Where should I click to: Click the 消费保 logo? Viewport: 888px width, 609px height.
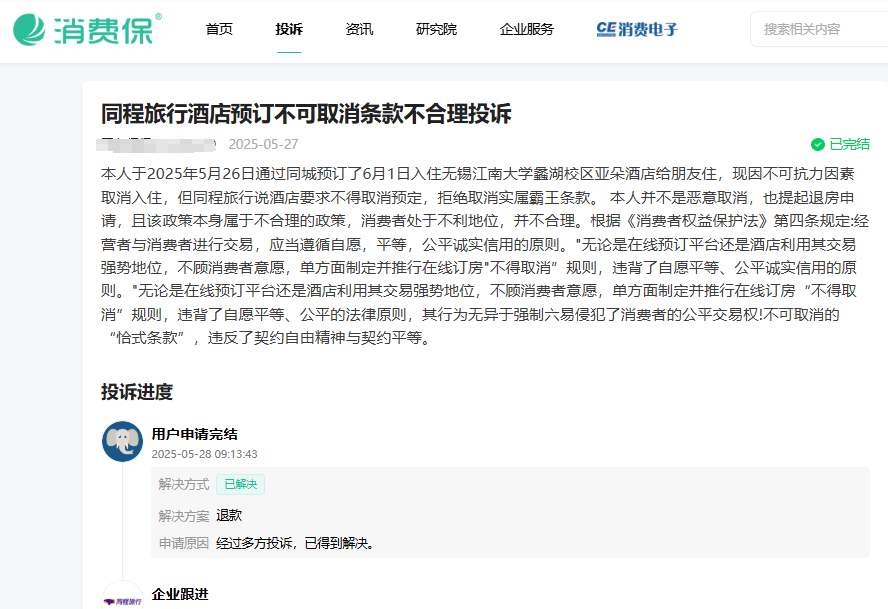[87, 29]
